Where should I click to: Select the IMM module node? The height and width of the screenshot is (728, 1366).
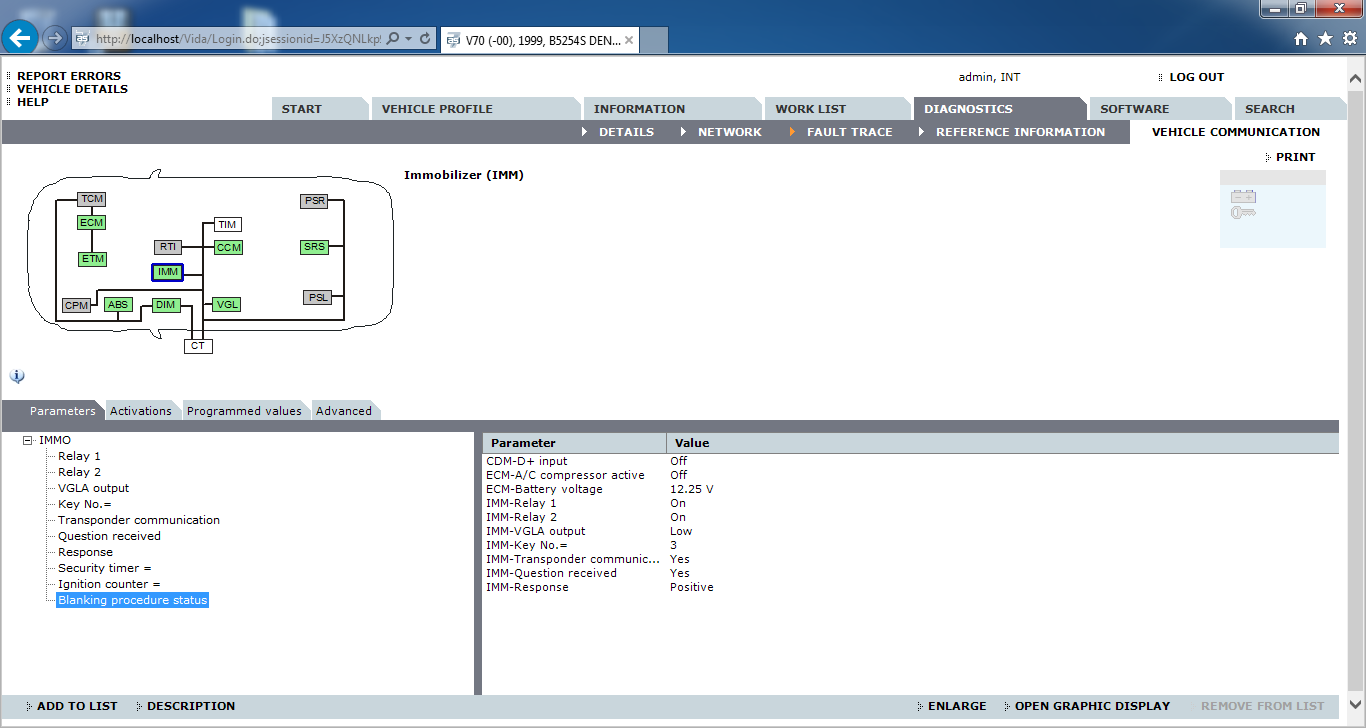(168, 272)
